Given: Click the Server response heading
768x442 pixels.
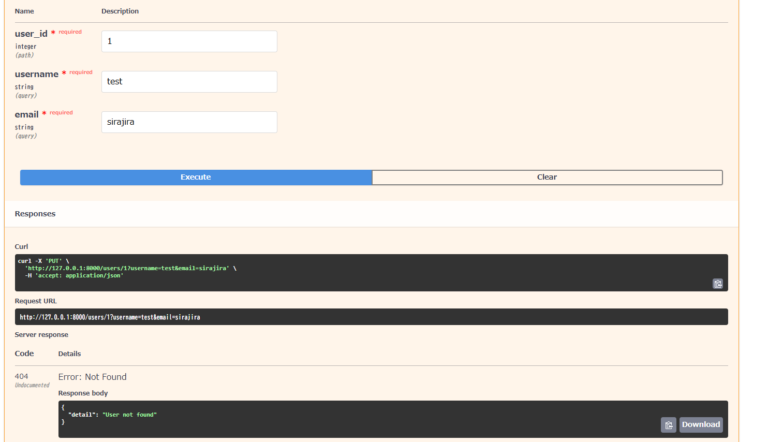Looking at the screenshot, I should (x=41, y=335).
